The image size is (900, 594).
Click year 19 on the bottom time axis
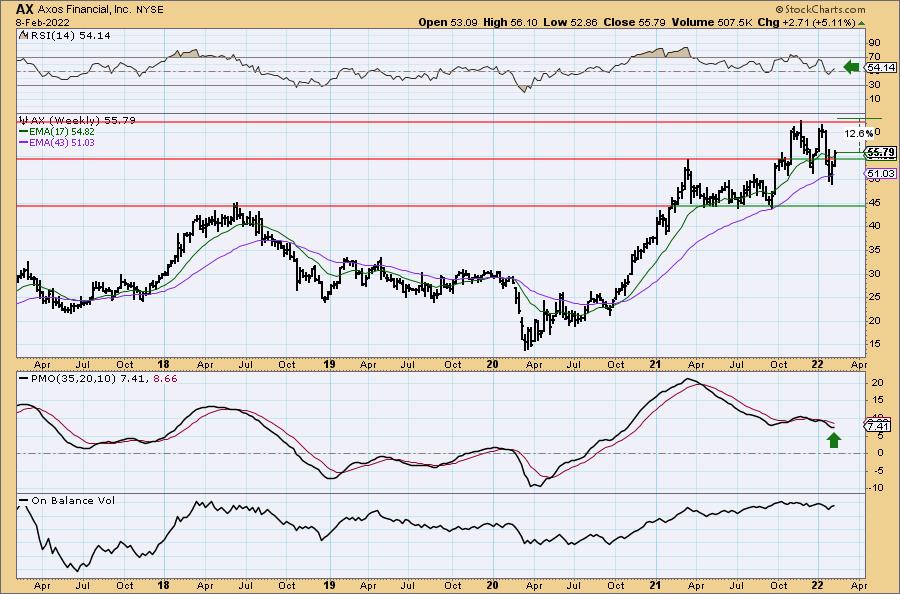[x=329, y=585]
